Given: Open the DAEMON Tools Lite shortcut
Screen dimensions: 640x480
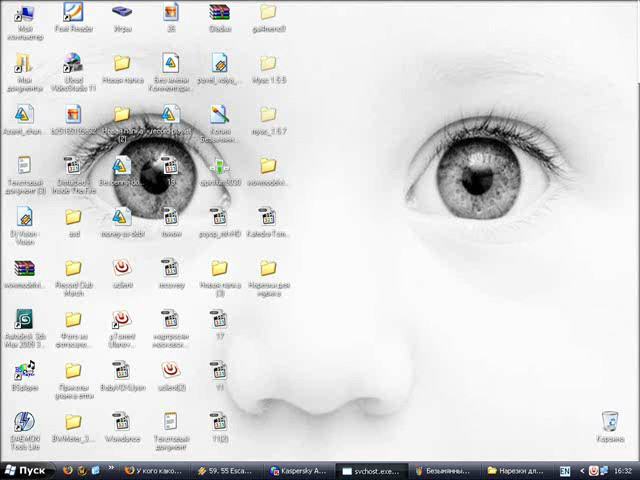Looking at the screenshot, I should coord(24,422).
